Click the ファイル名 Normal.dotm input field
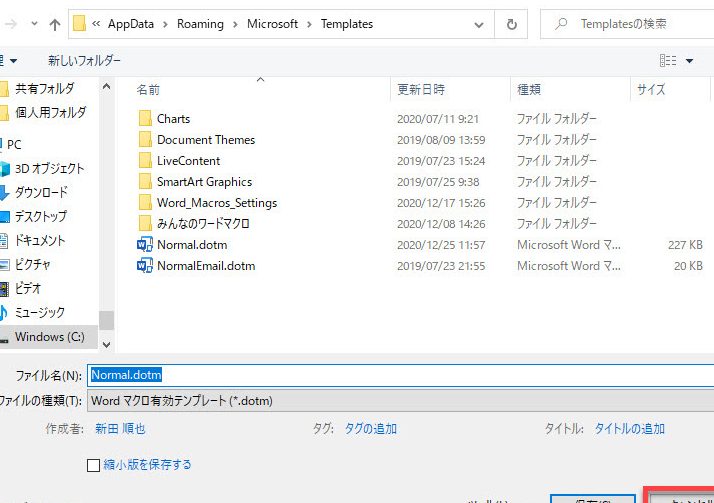 pos(401,375)
